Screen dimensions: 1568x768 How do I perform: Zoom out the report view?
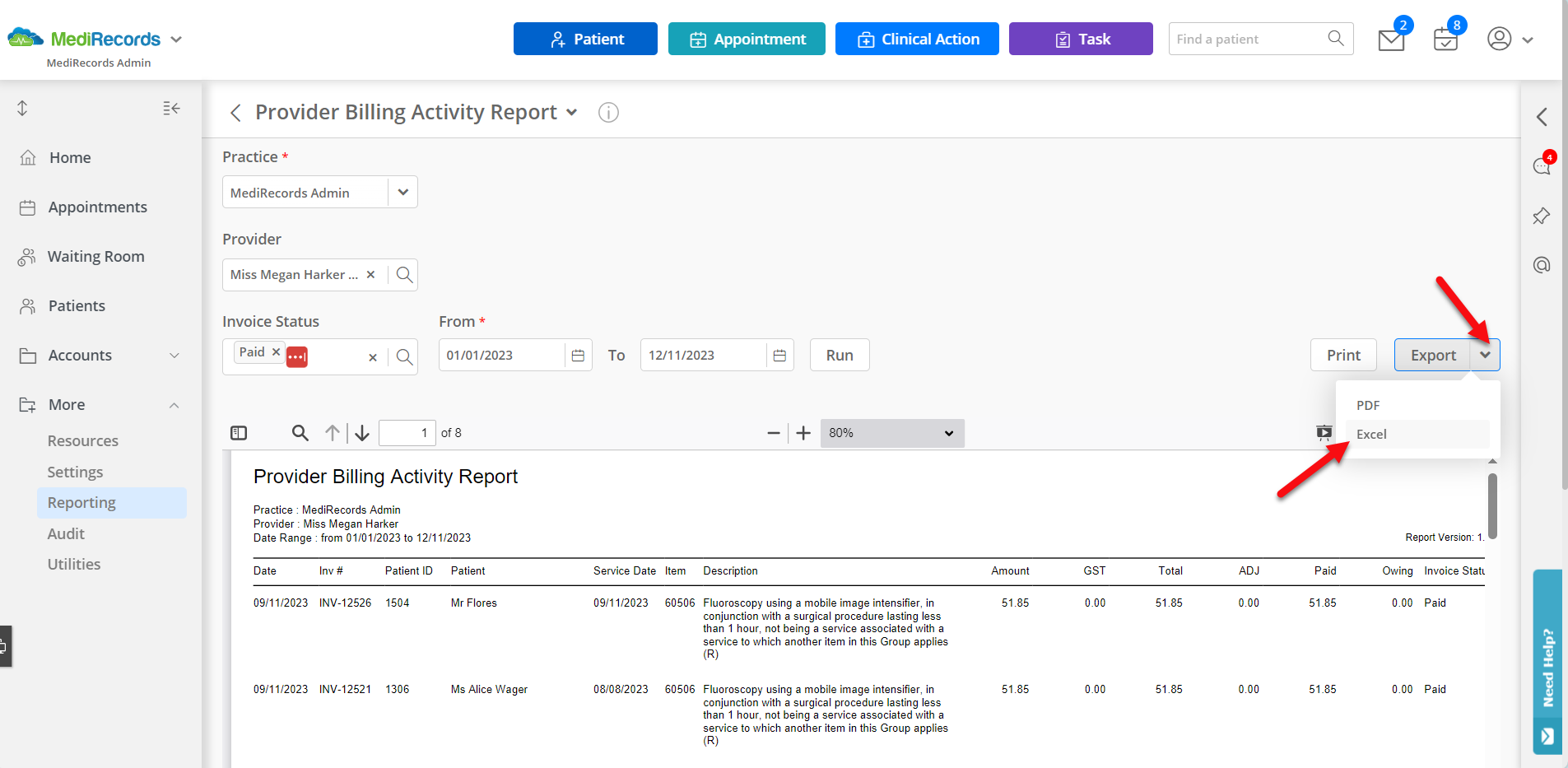click(x=774, y=433)
